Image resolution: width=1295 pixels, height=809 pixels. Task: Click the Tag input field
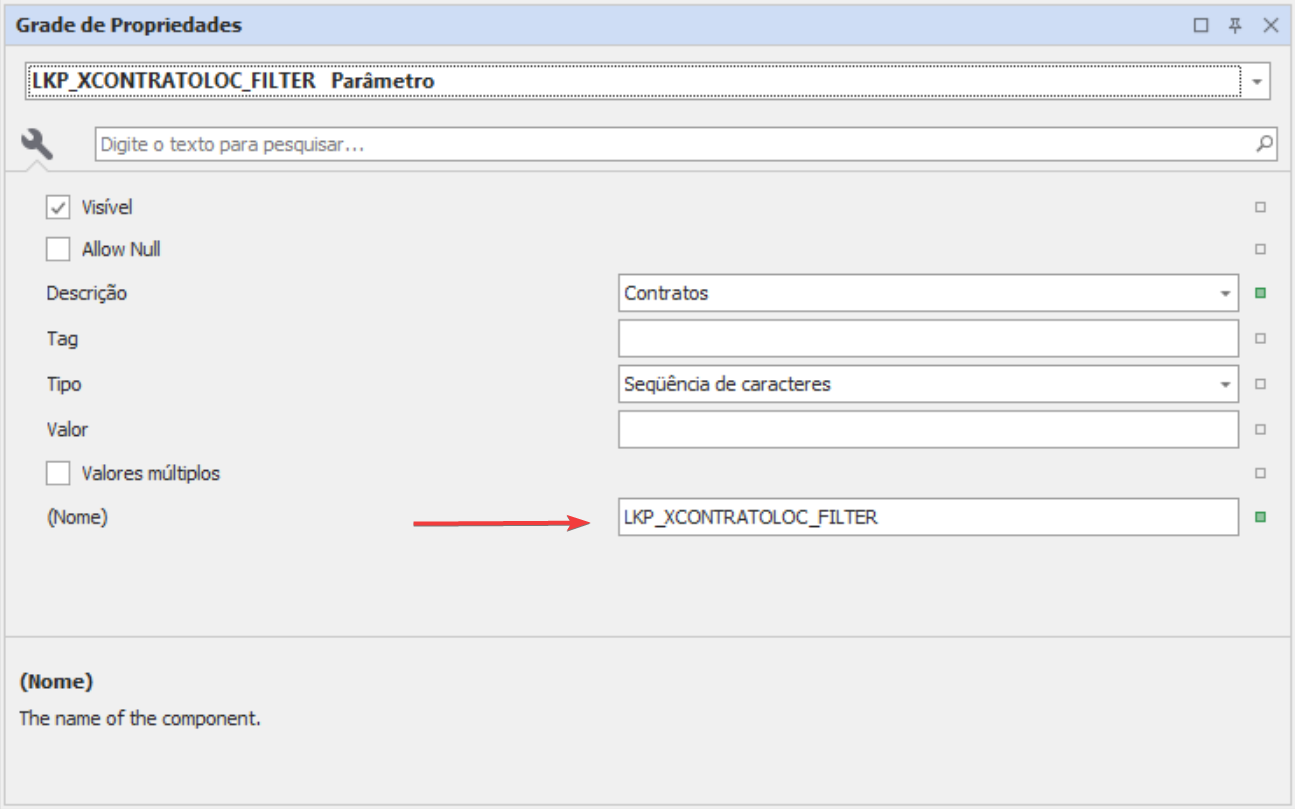pos(928,339)
